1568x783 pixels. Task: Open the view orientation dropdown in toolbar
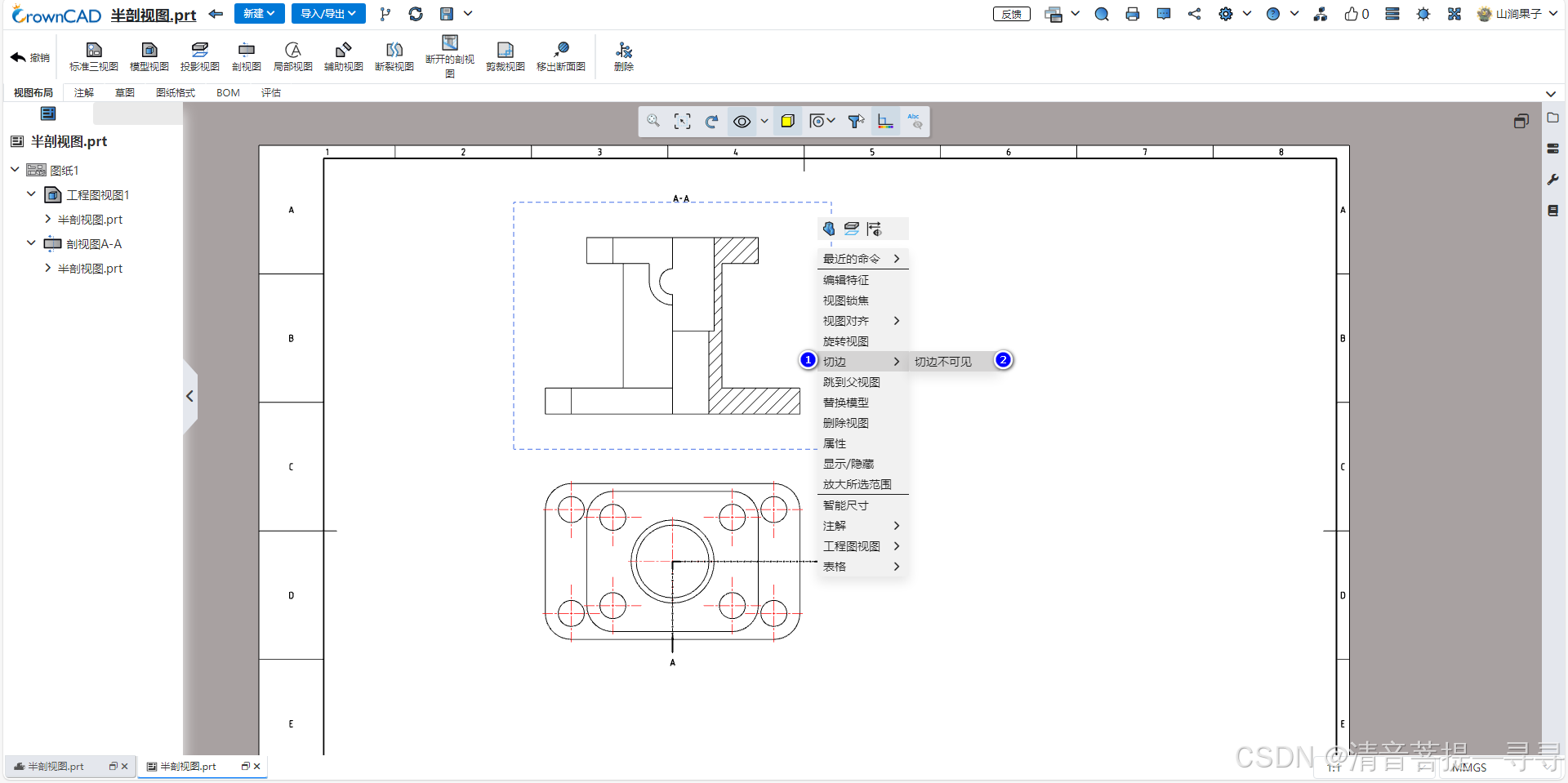(x=822, y=121)
